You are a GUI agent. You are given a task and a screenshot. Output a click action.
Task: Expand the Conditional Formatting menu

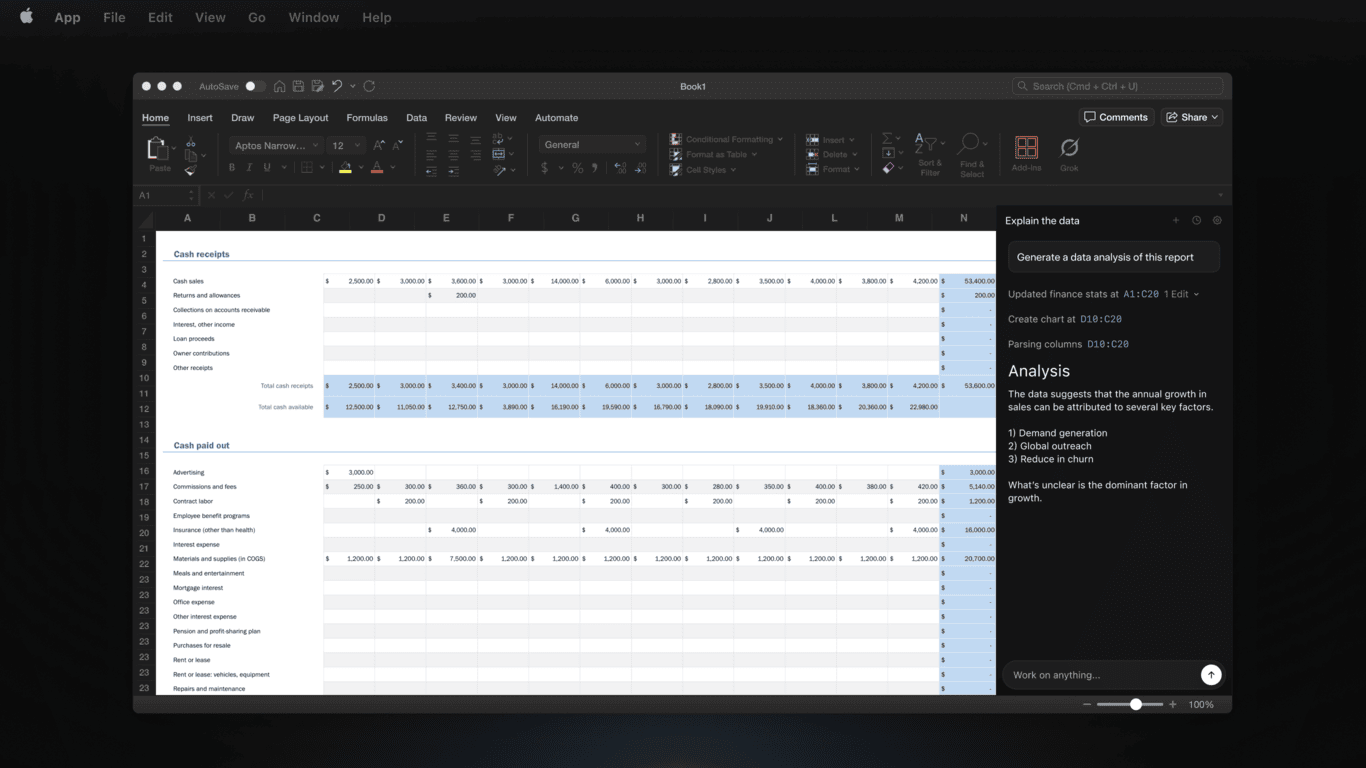click(727, 139)
